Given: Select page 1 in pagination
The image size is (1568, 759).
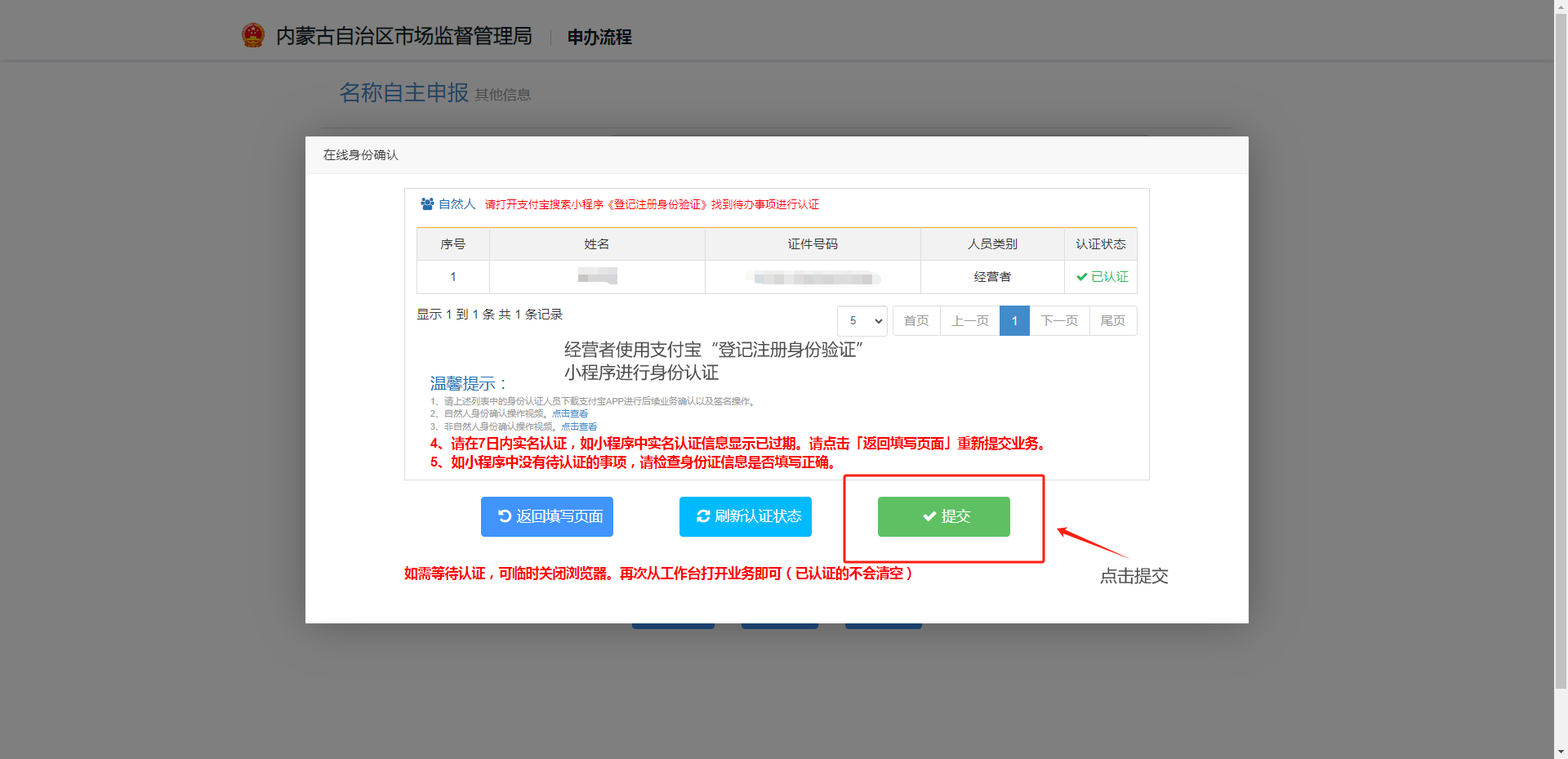Looking at the screenshot, I should [1014, 321].
